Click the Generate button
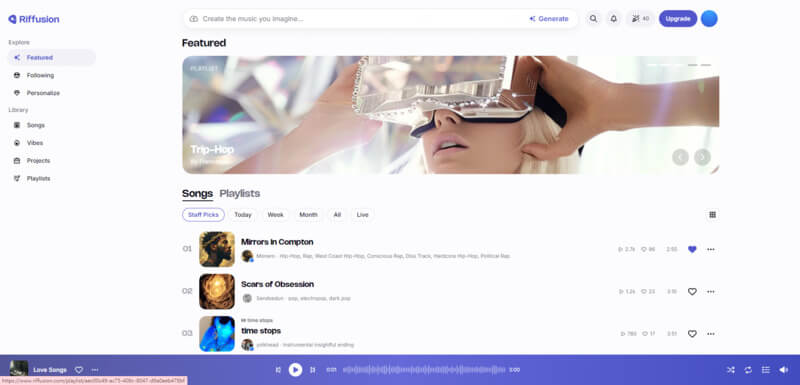 point(549,19)
